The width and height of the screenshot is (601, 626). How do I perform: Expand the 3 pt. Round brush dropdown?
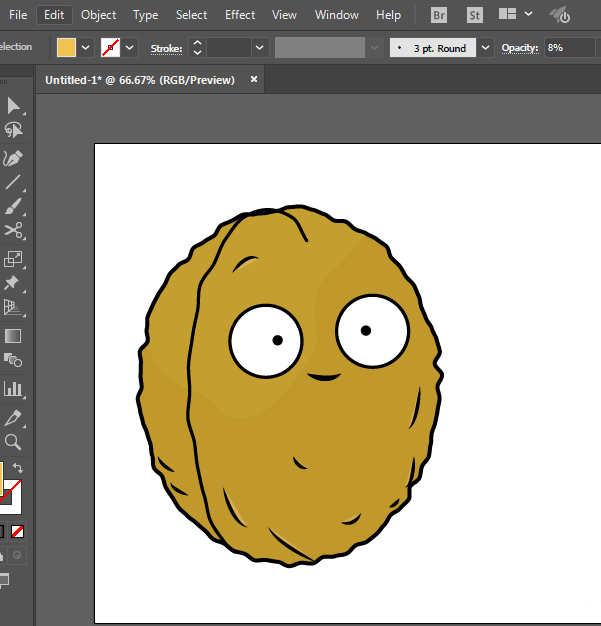(485, 48)
